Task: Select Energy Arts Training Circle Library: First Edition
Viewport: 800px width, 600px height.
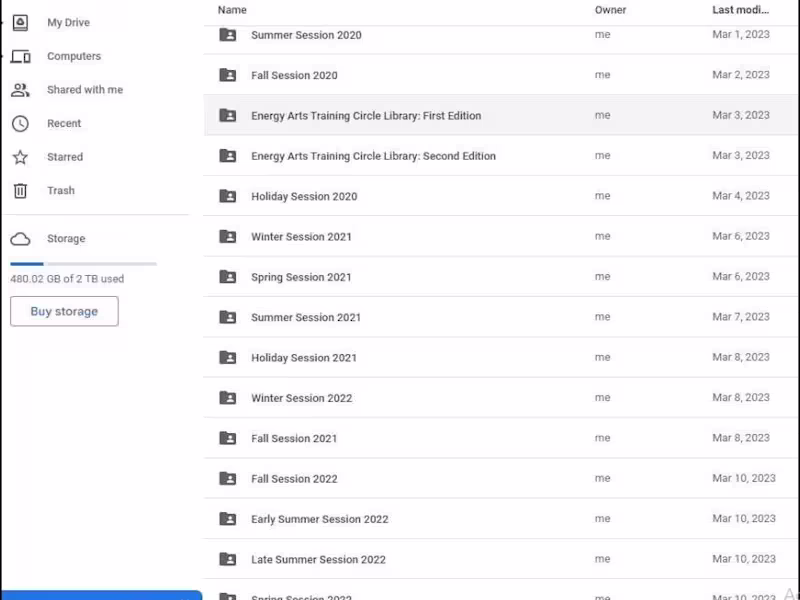Action: pos(366,115)
